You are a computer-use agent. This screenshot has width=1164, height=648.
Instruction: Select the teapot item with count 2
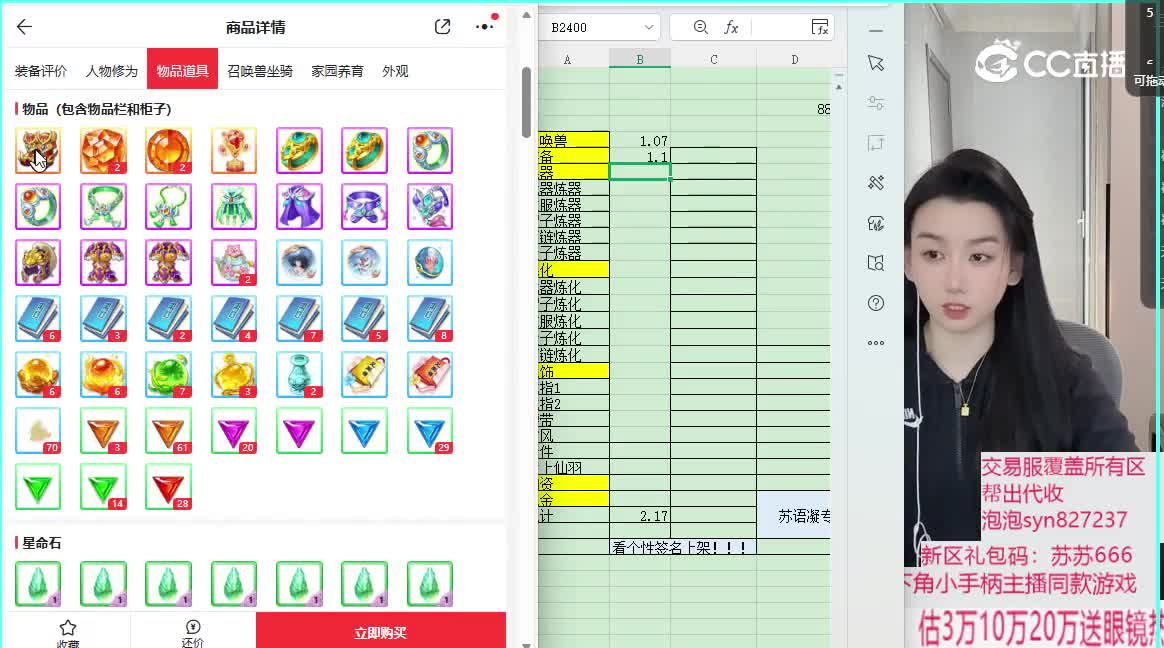[x=234, y=263]
